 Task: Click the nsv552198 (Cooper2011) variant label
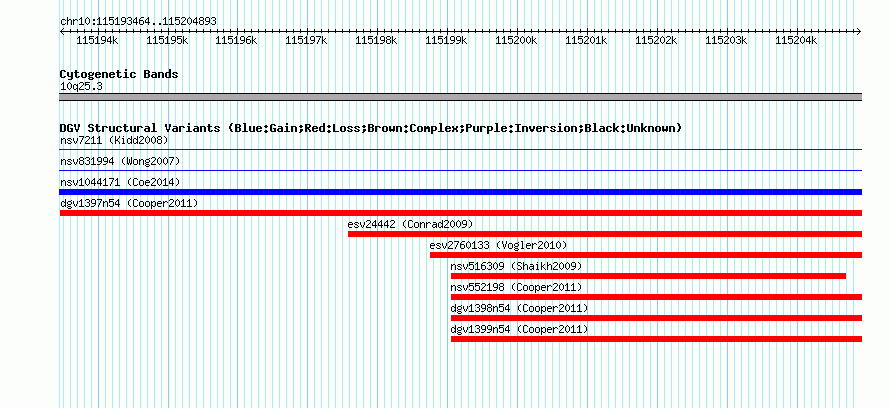pyautogui.click(x=516, y=287)
